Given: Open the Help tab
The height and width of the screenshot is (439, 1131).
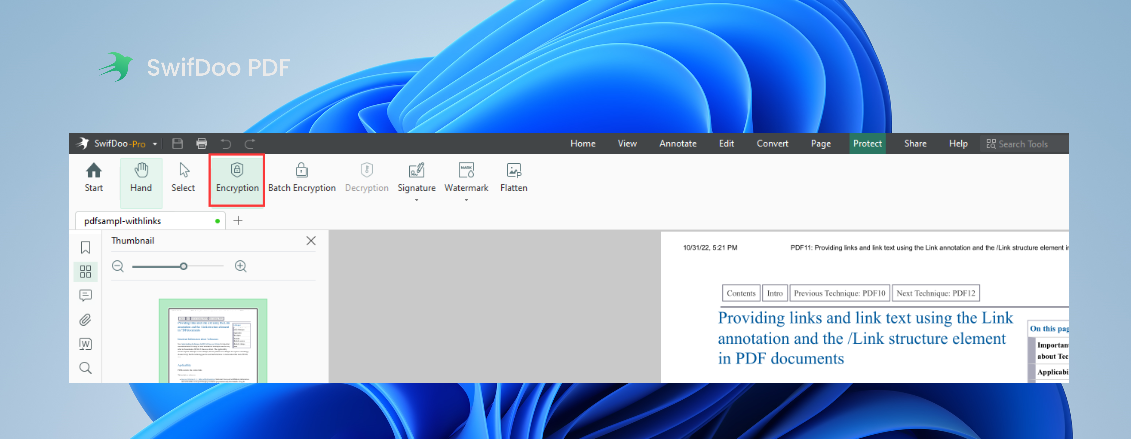Looking at the screenshot, I should (x=959, y=143).
